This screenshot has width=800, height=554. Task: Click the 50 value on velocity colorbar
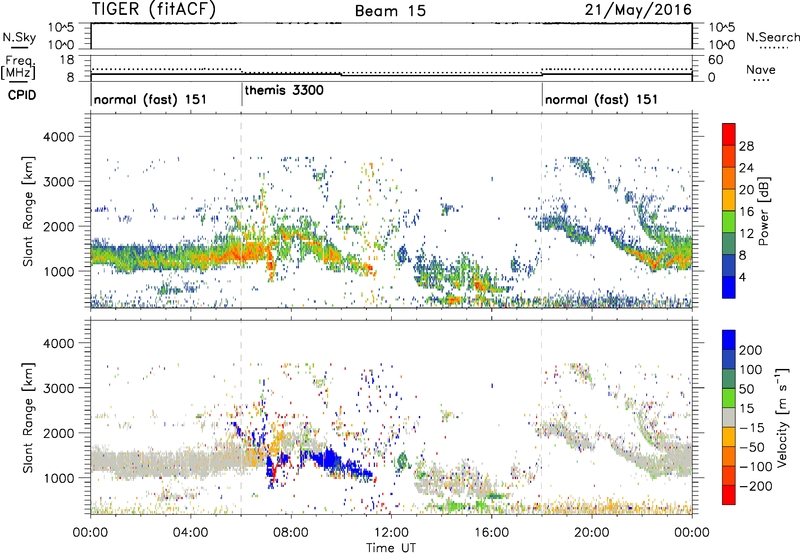pyautogui.click(x=746, y=389)
